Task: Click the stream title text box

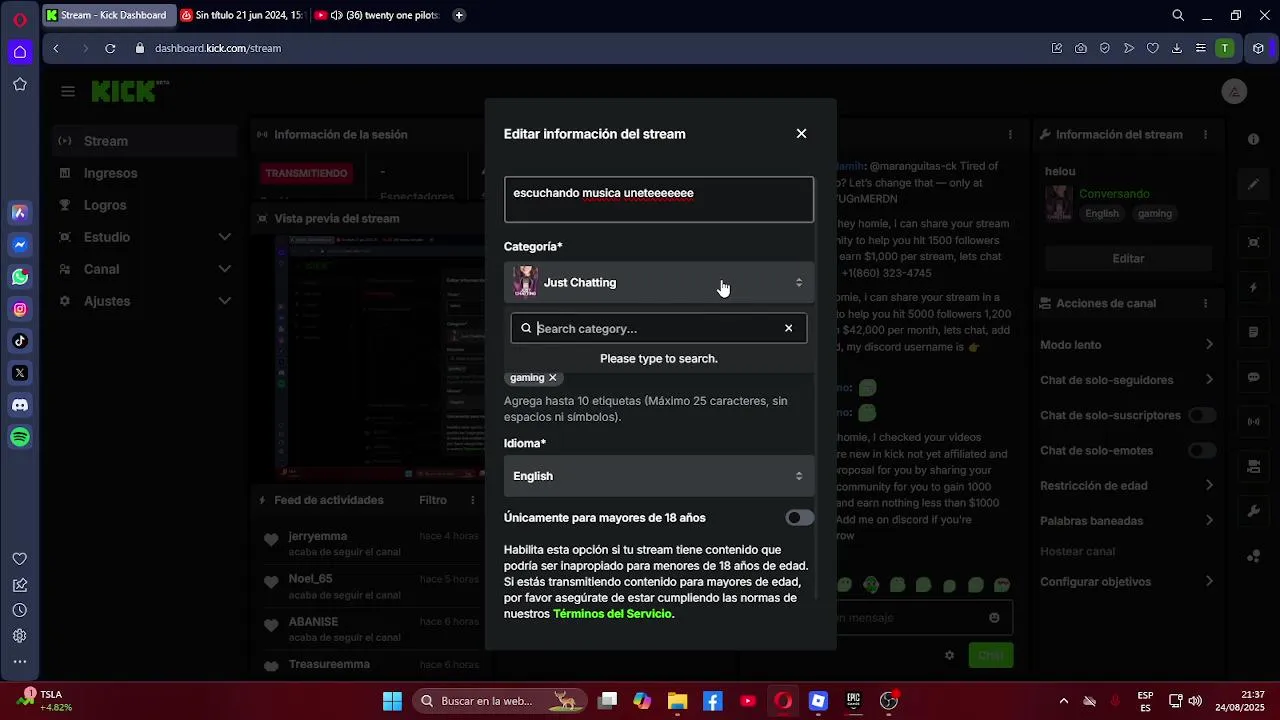Action: 659,199
